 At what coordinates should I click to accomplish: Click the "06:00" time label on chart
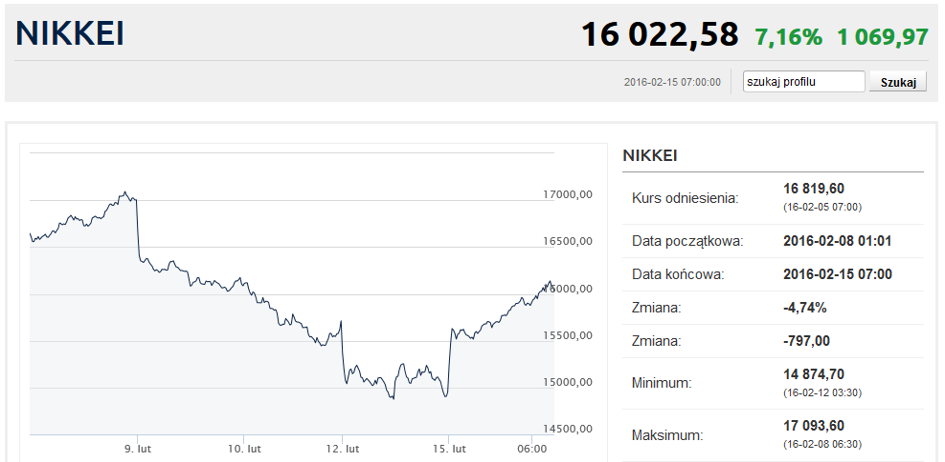point(534,448)
